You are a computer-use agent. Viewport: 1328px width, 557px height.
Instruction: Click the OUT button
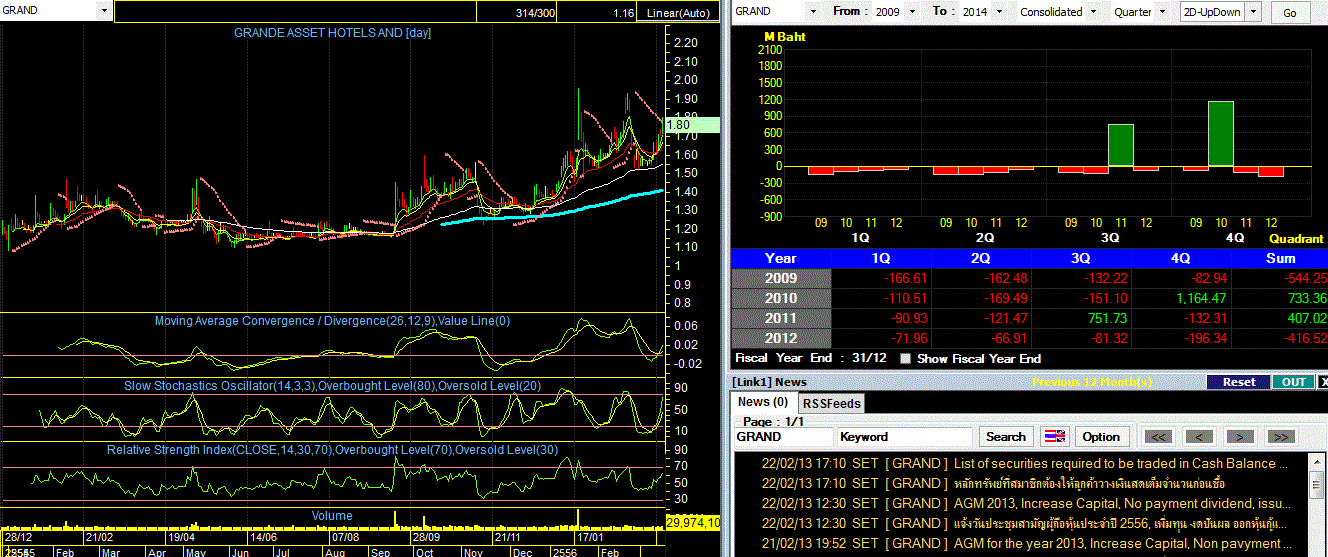click(1293, 382)
